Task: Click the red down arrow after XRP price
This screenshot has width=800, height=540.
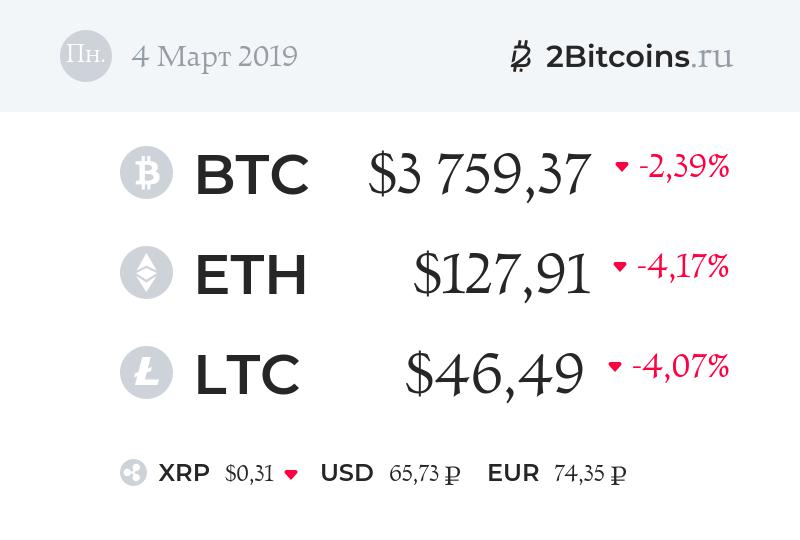Action: coord(291,474)
